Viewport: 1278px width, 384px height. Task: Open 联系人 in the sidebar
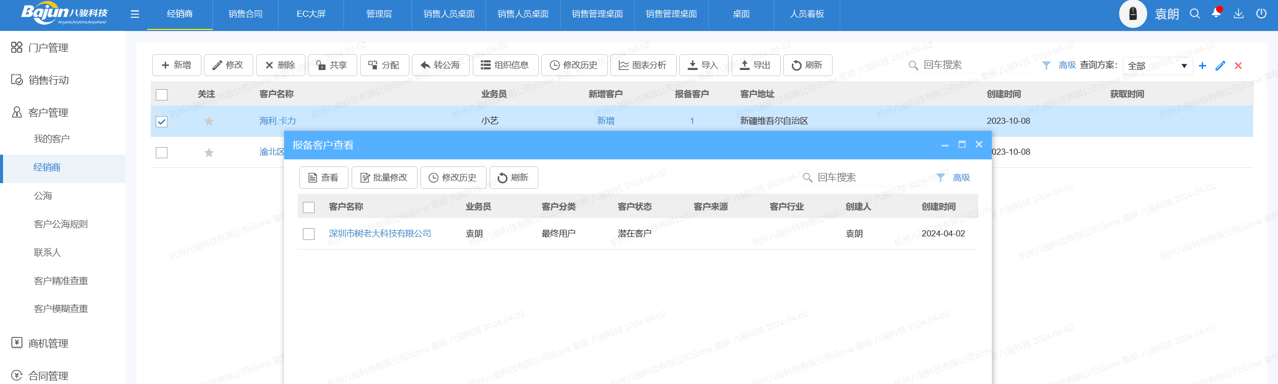coord(47,252)
